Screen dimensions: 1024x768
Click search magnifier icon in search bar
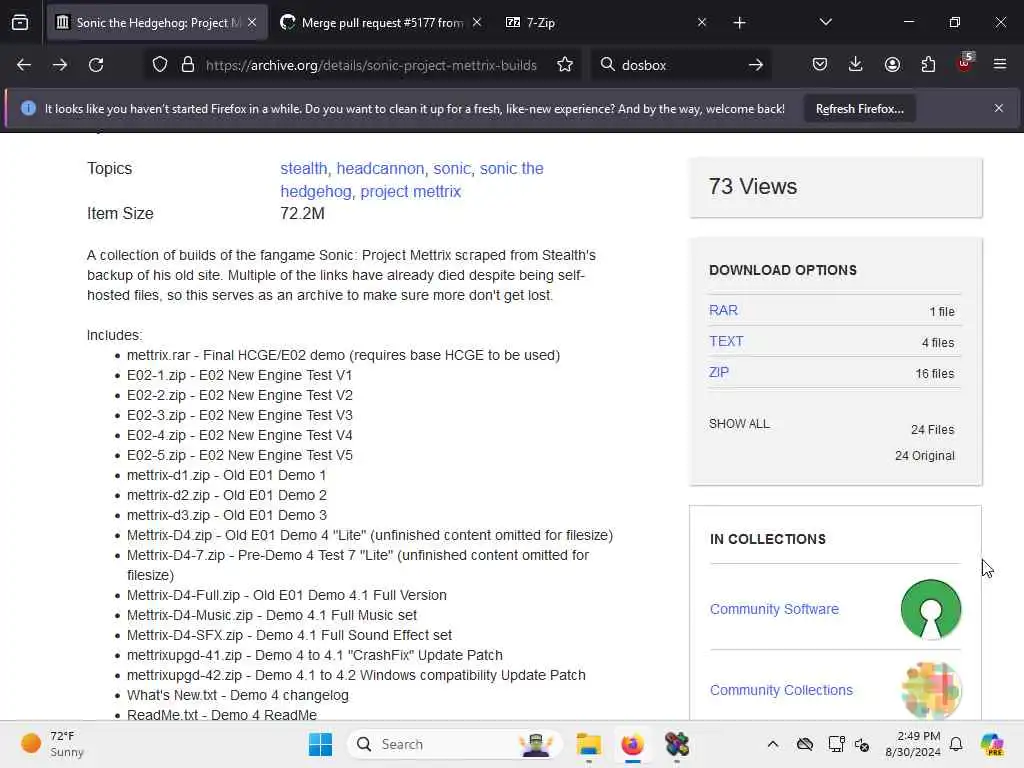click(x=607, y=64)
